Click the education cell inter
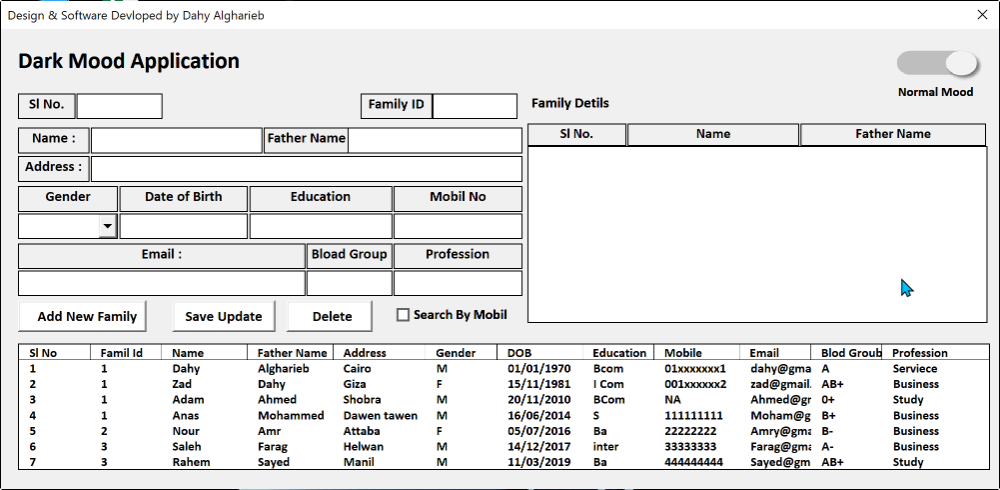Image resolution: width=1000 pixels, height=490 pixels. pyautogui.click(x=606, y=447)
